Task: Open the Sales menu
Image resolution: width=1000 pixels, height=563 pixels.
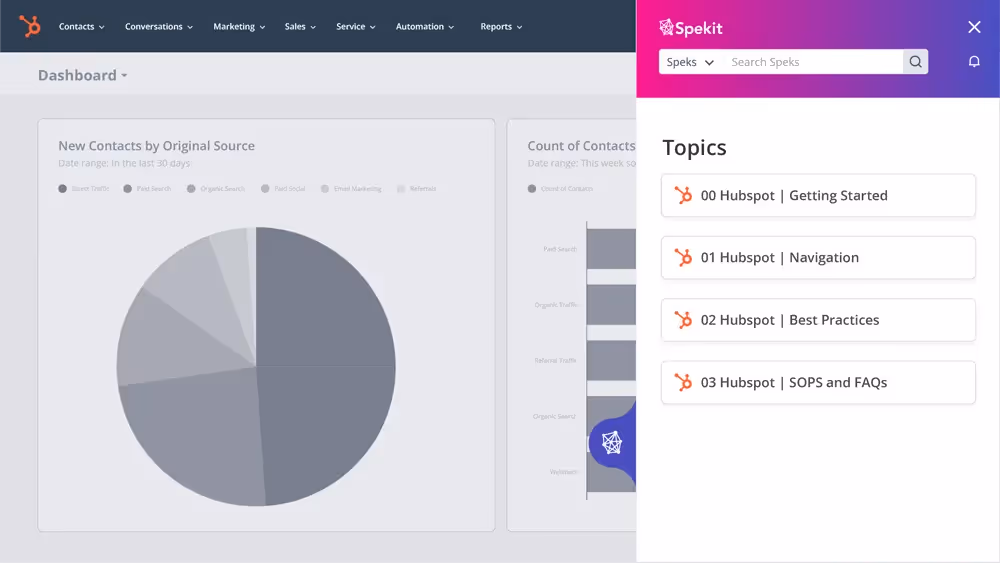Action: click(300, 27)
